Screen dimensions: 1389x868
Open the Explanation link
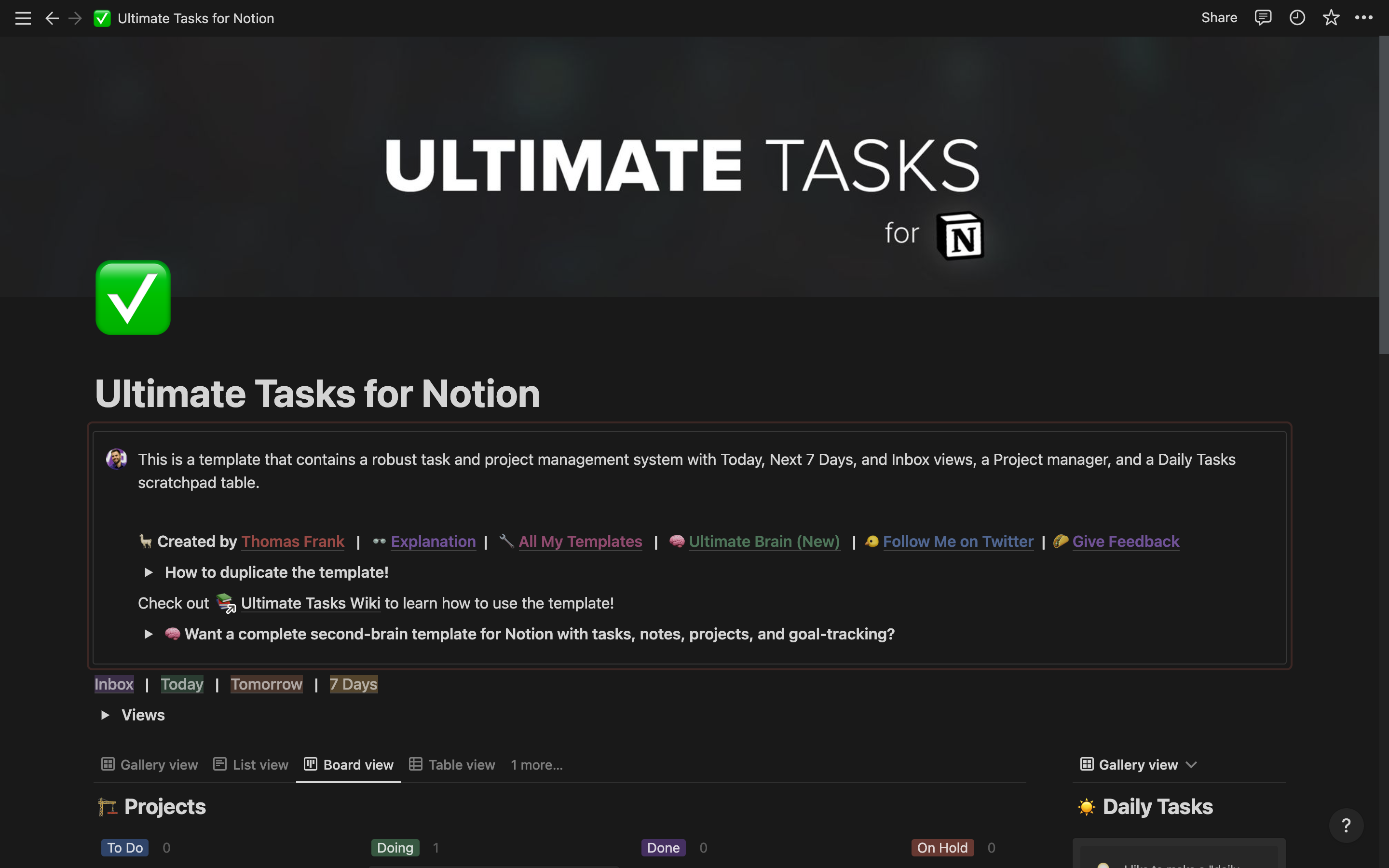tap(434, 542)
